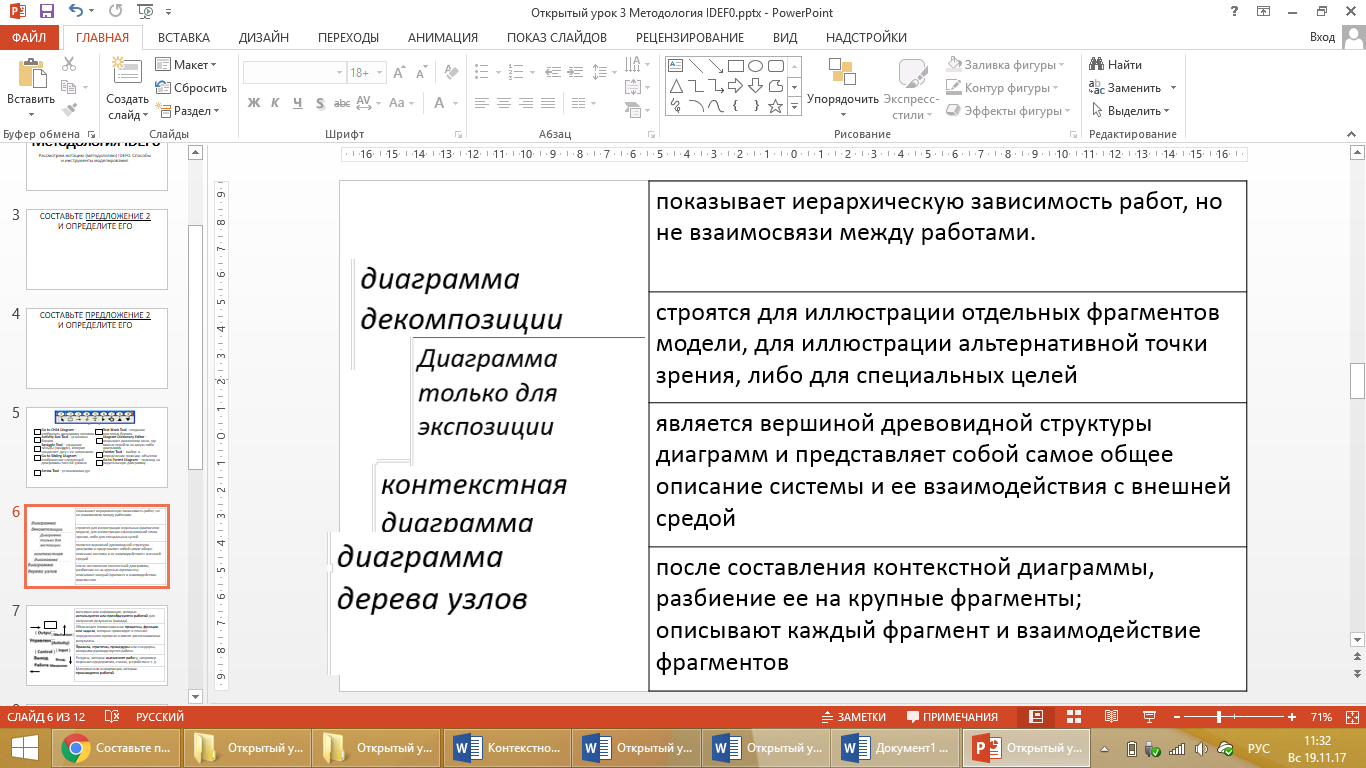
Task: Cut selection with the scissors icon
Action: point(69,64)
